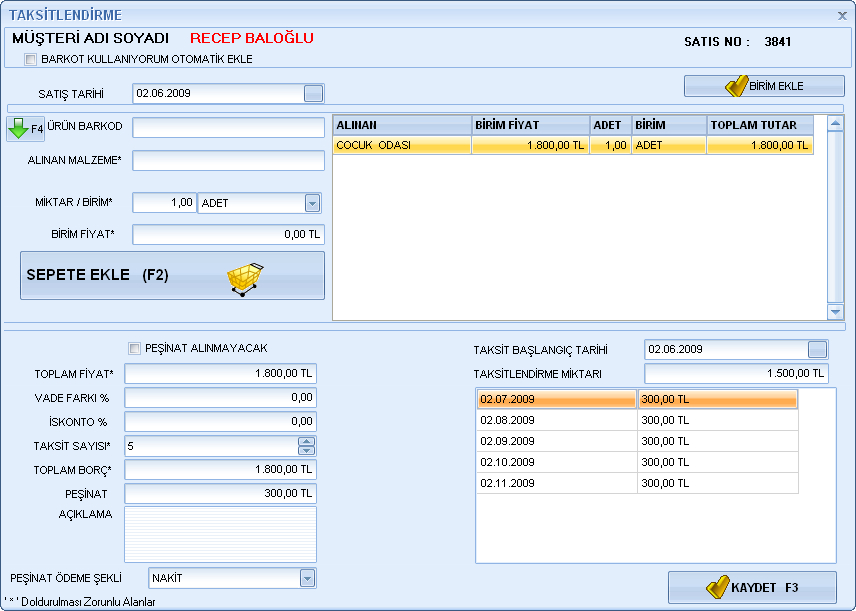Click the AÇIKLAMA text area
Viewport: 856px width, 611px height.
pyautogui.click(x=221, y=535)
